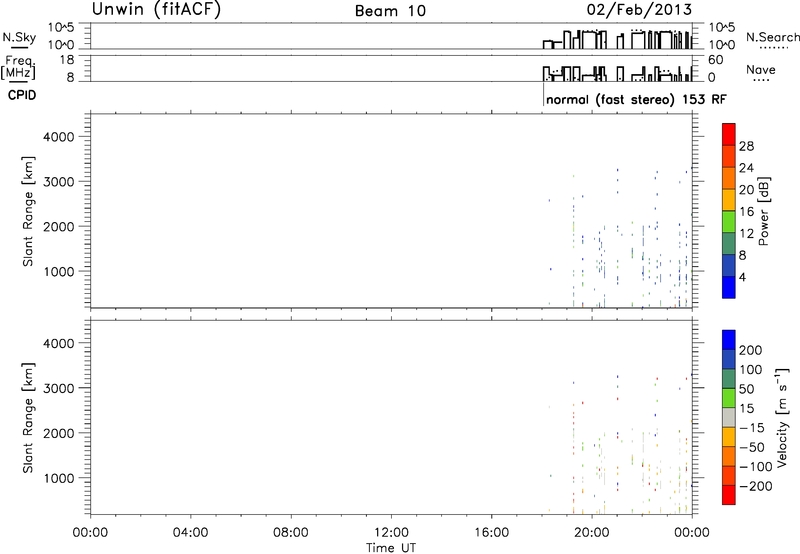Click the 'N.Search' legend label
The image size is (800, 554).
point(772,37)
